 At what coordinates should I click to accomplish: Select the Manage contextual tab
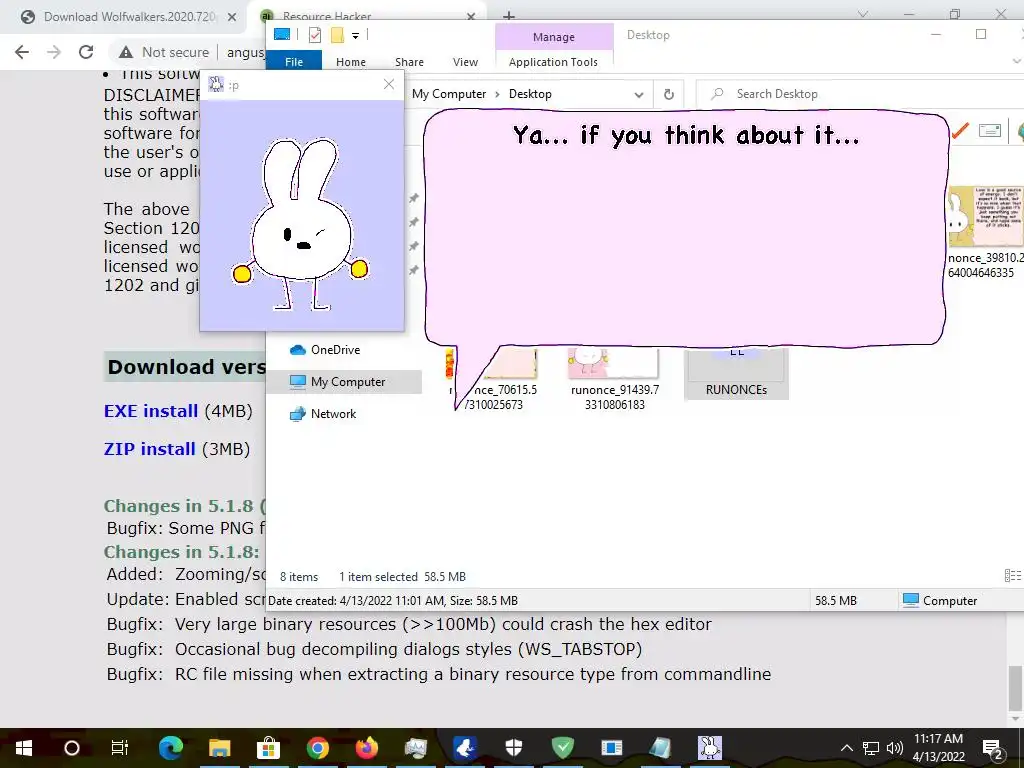tap(554, 37)
